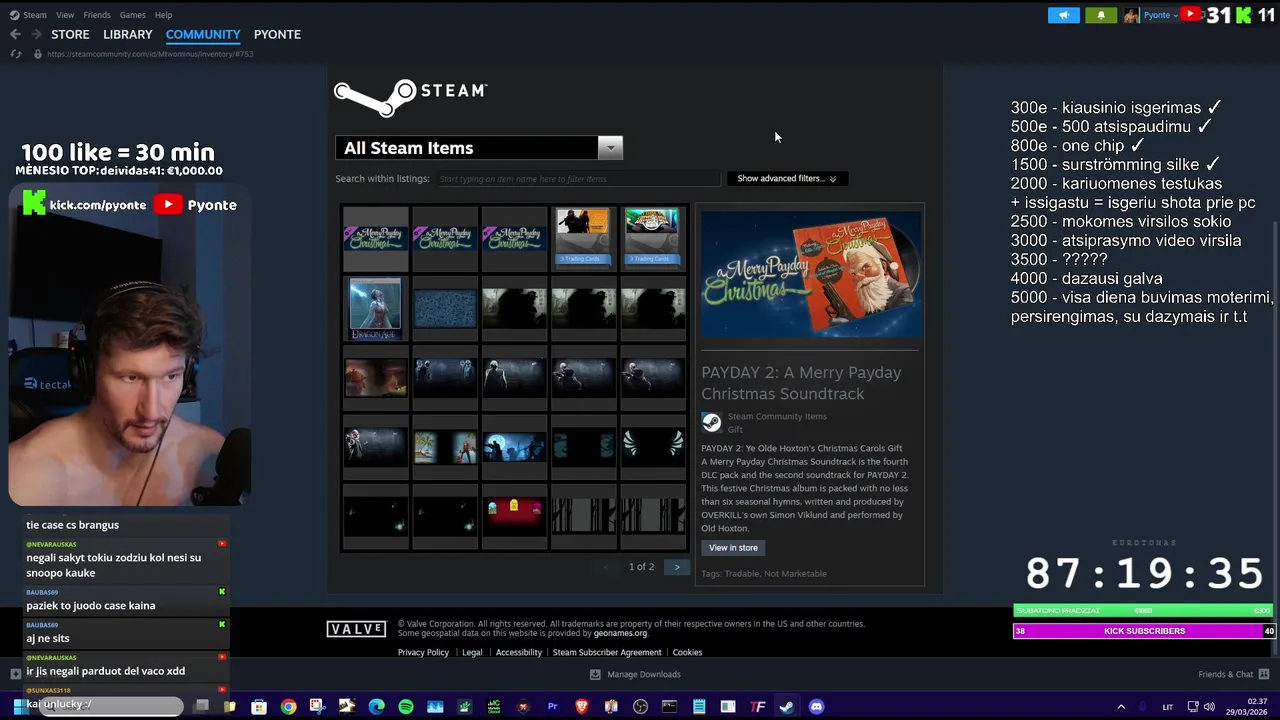
Task: Click the Steam URL address bar
Action: [x=150, y=54]
